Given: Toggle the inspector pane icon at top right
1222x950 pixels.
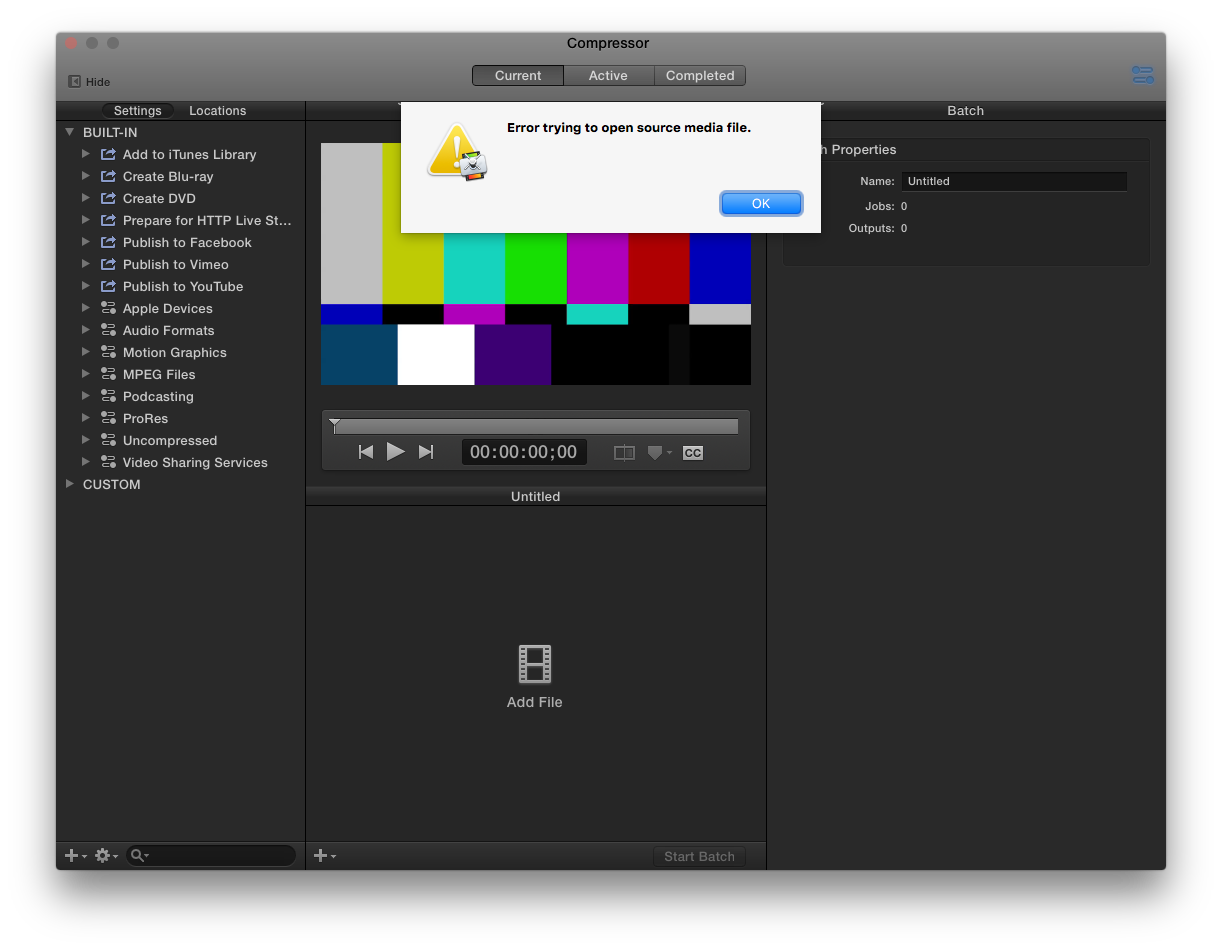Looking at the screenshot, I should 1142,75.
